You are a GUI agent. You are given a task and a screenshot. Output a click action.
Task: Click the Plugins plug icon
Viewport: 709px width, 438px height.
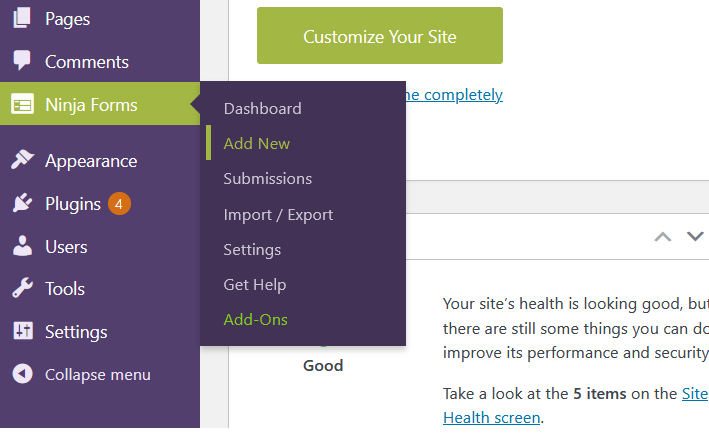point(23,203)
